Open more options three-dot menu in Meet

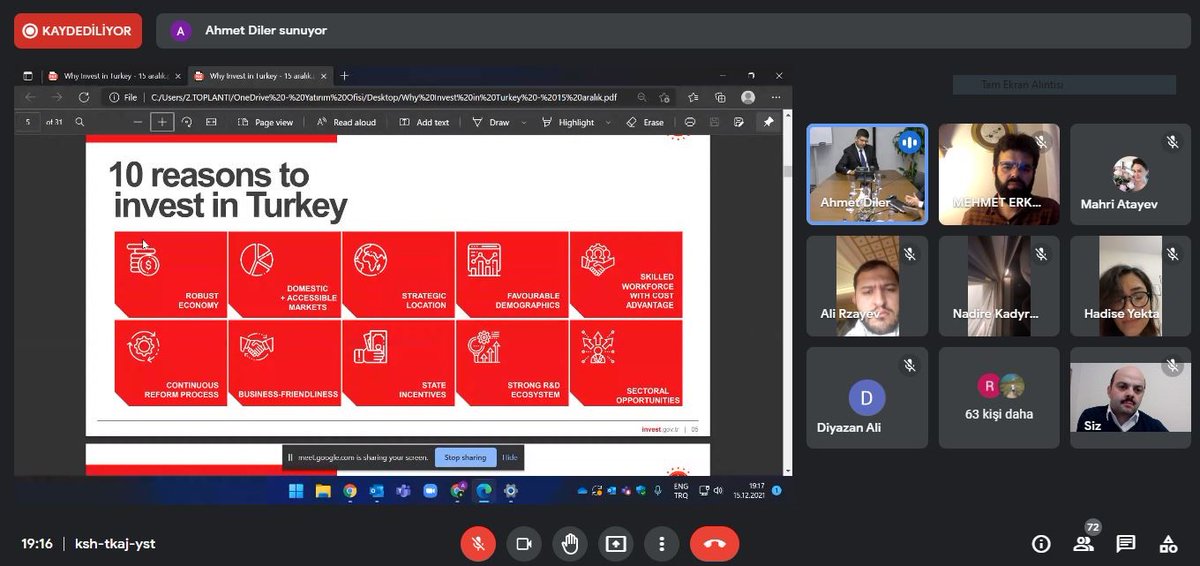click(x=661, y=543)
